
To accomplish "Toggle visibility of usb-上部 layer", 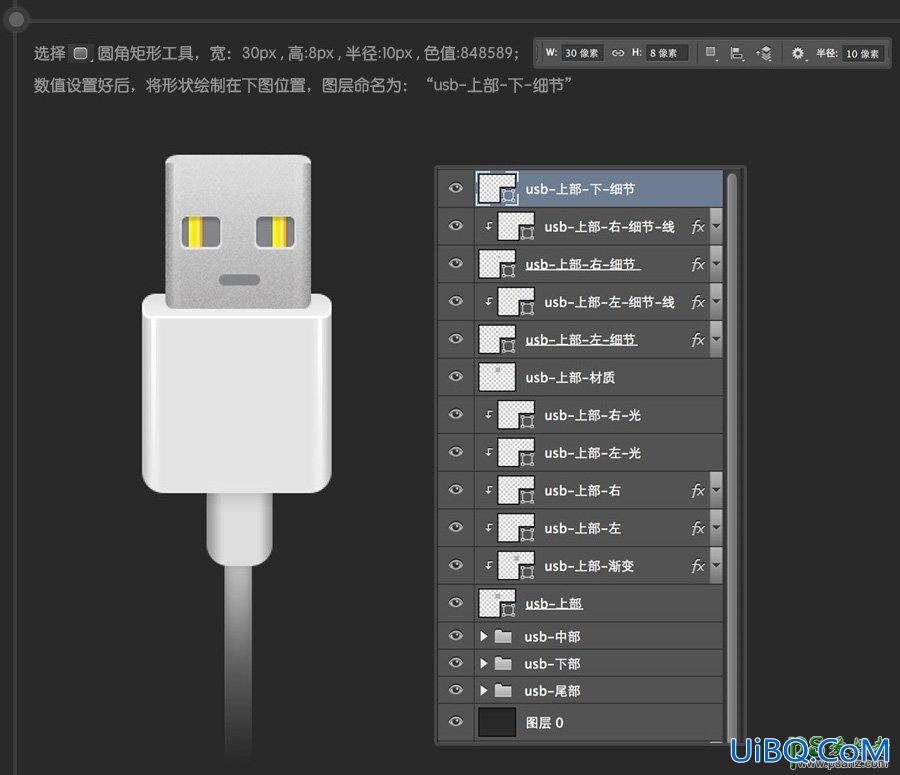I will tap(456, 602).
